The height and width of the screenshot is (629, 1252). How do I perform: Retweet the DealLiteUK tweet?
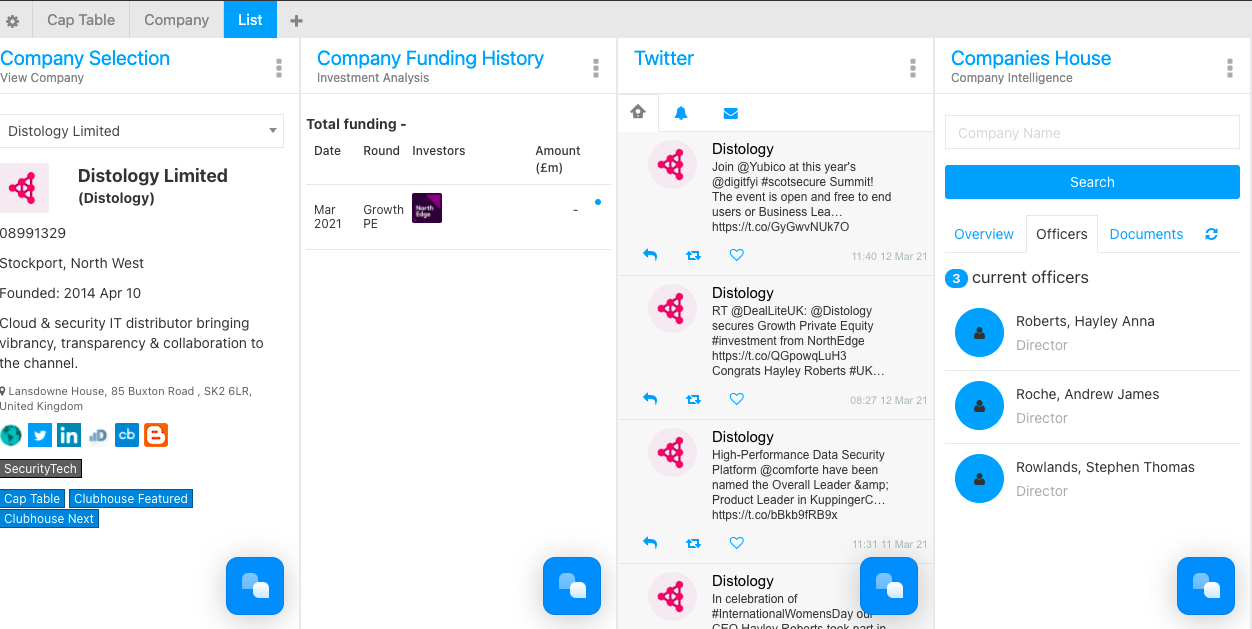(x=693, y=399)
